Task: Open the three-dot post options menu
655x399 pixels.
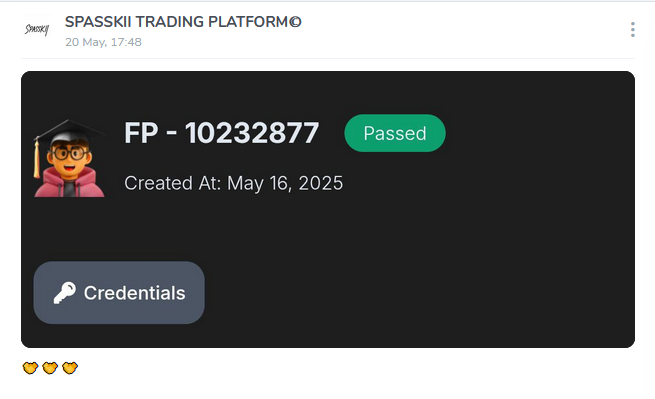Action: [633, 30]
